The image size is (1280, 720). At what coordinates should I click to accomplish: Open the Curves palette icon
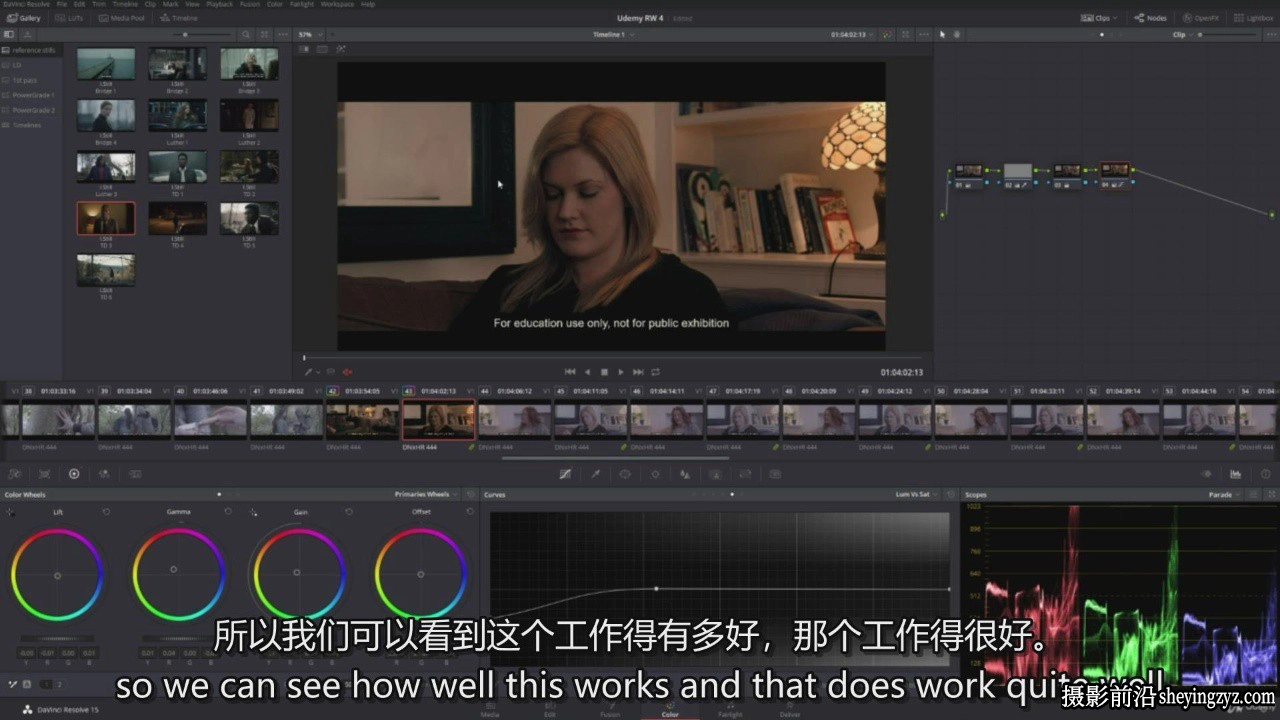565,474
